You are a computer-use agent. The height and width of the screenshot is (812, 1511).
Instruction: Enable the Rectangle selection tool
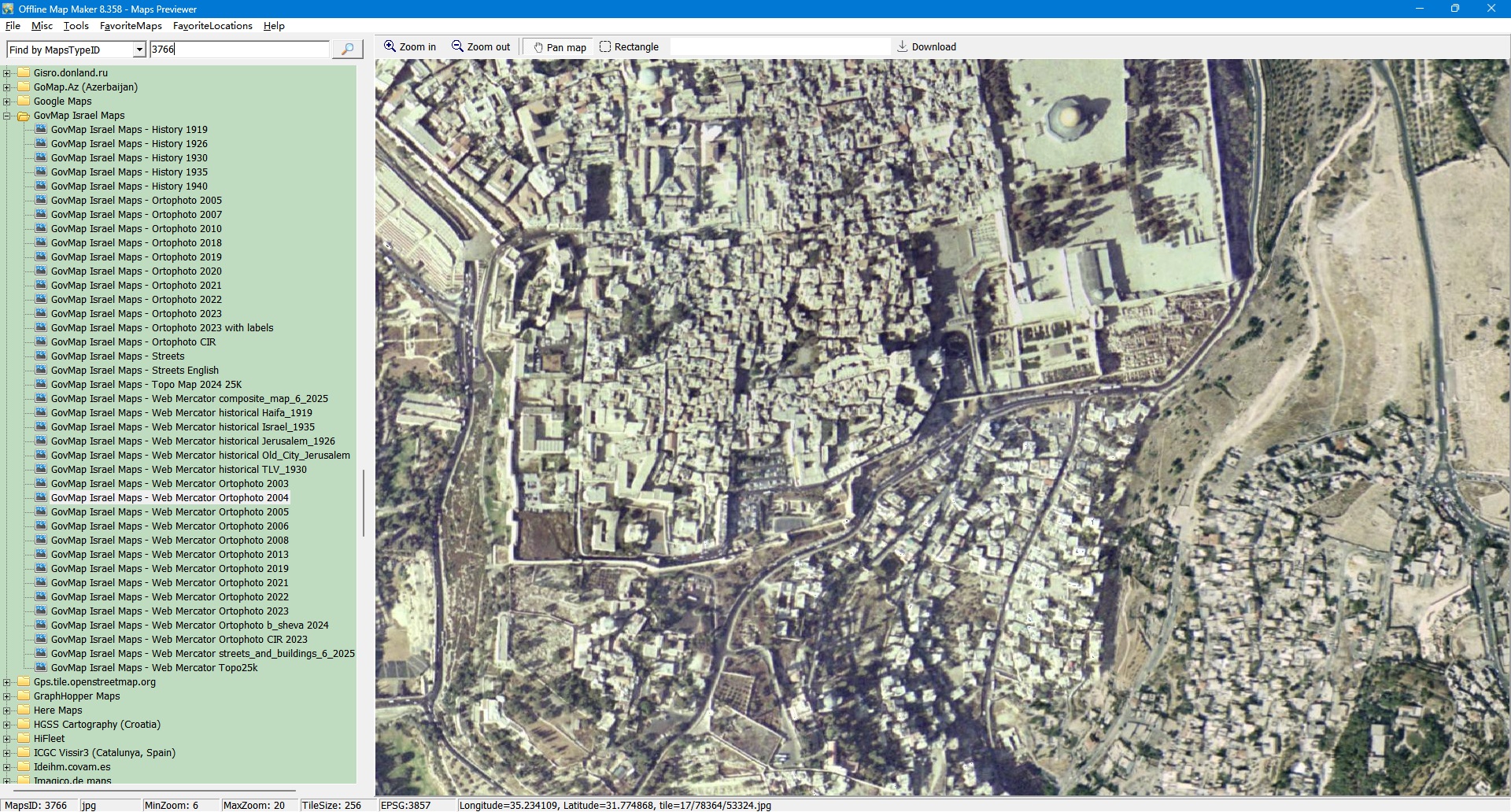[x=629, y=46]
